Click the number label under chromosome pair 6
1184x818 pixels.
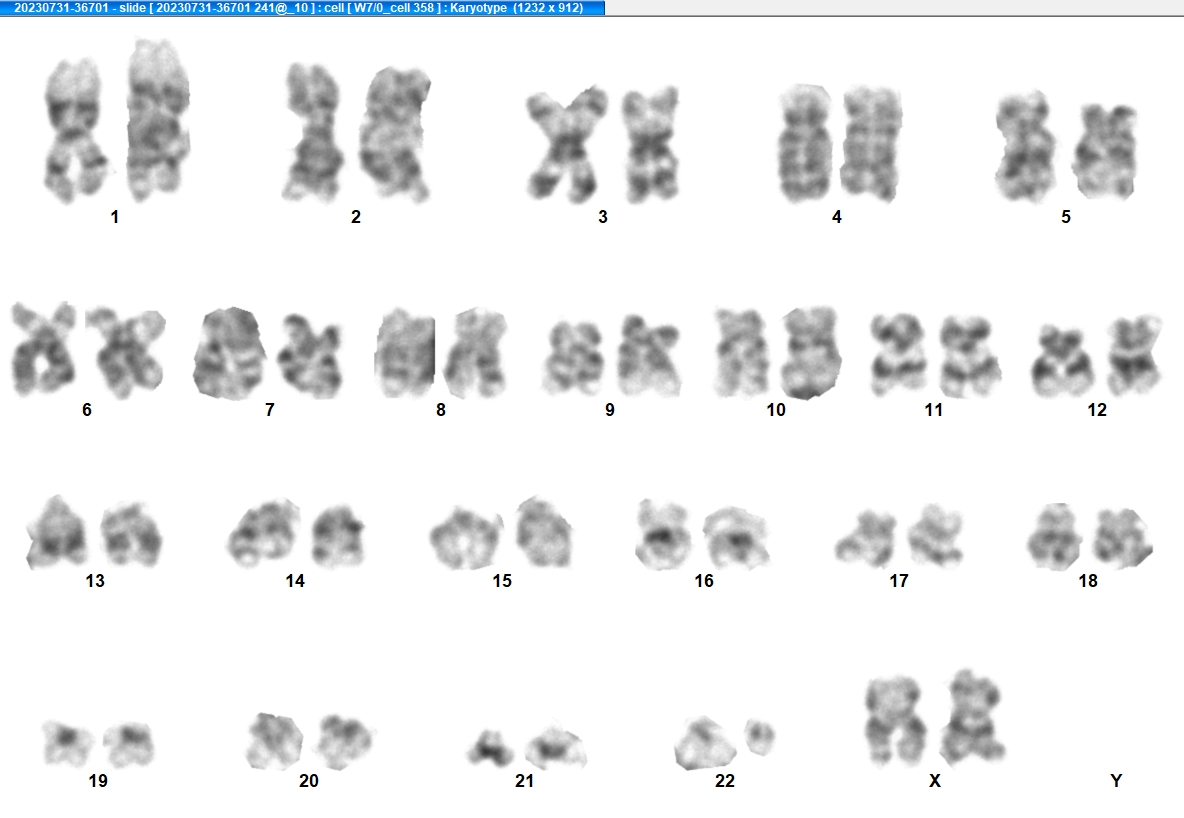(x=87, y=410)
